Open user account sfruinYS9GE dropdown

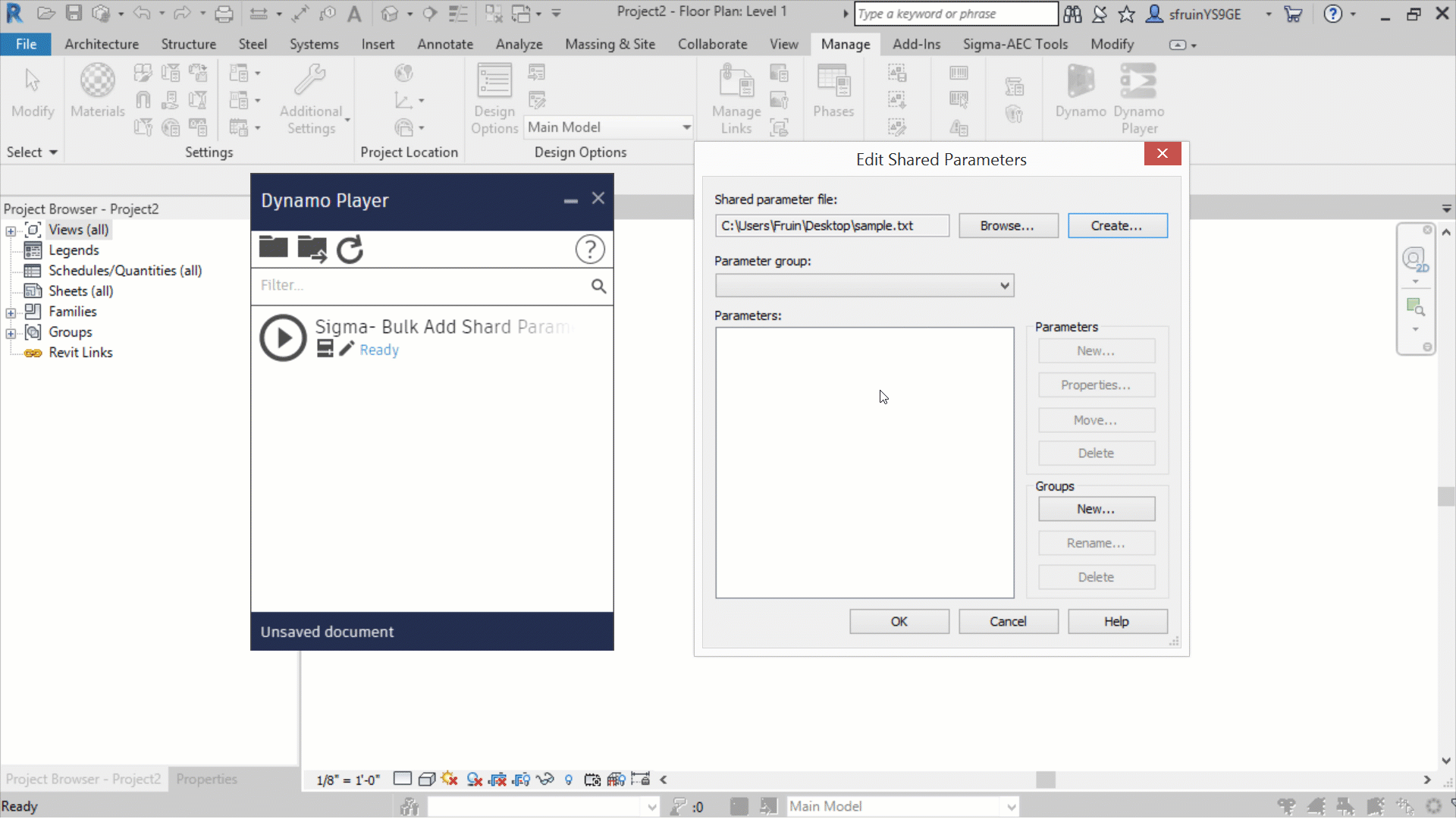(1268, 14)
